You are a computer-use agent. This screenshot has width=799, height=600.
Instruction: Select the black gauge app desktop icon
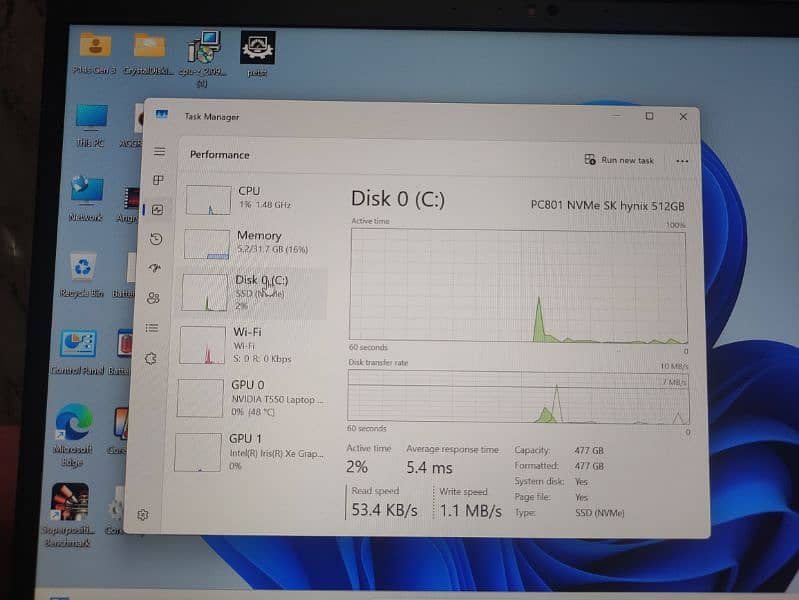coord(258,55)
